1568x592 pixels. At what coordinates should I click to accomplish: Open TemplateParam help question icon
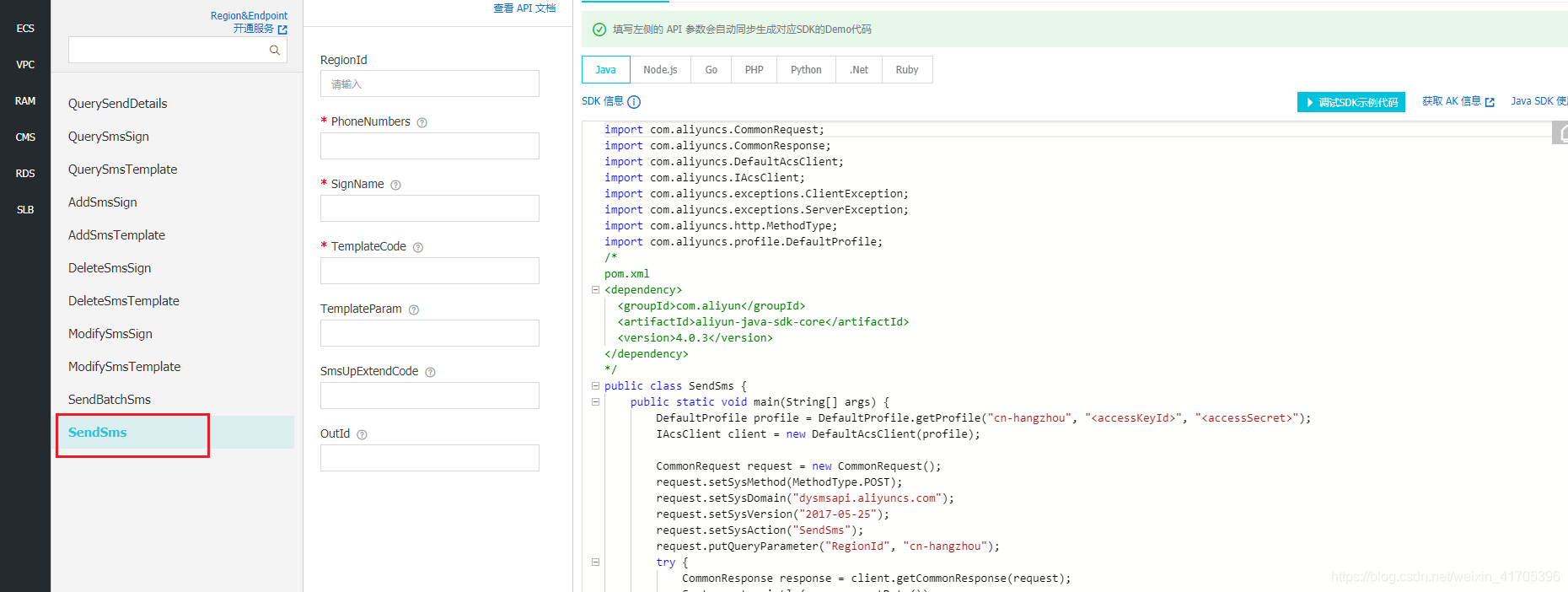pos(414,309)
